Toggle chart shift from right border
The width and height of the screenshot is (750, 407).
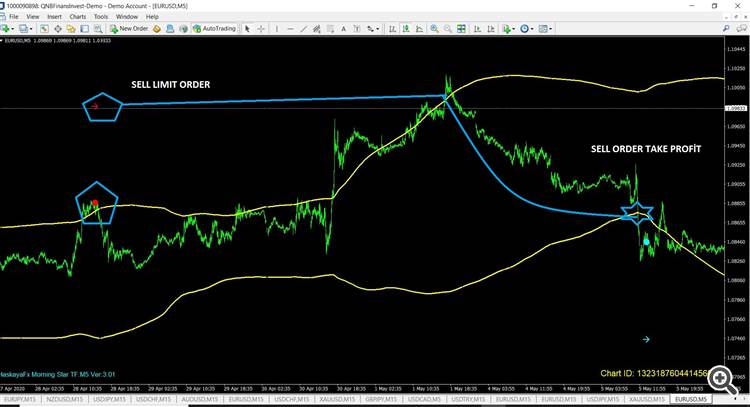tap(491, 29)
